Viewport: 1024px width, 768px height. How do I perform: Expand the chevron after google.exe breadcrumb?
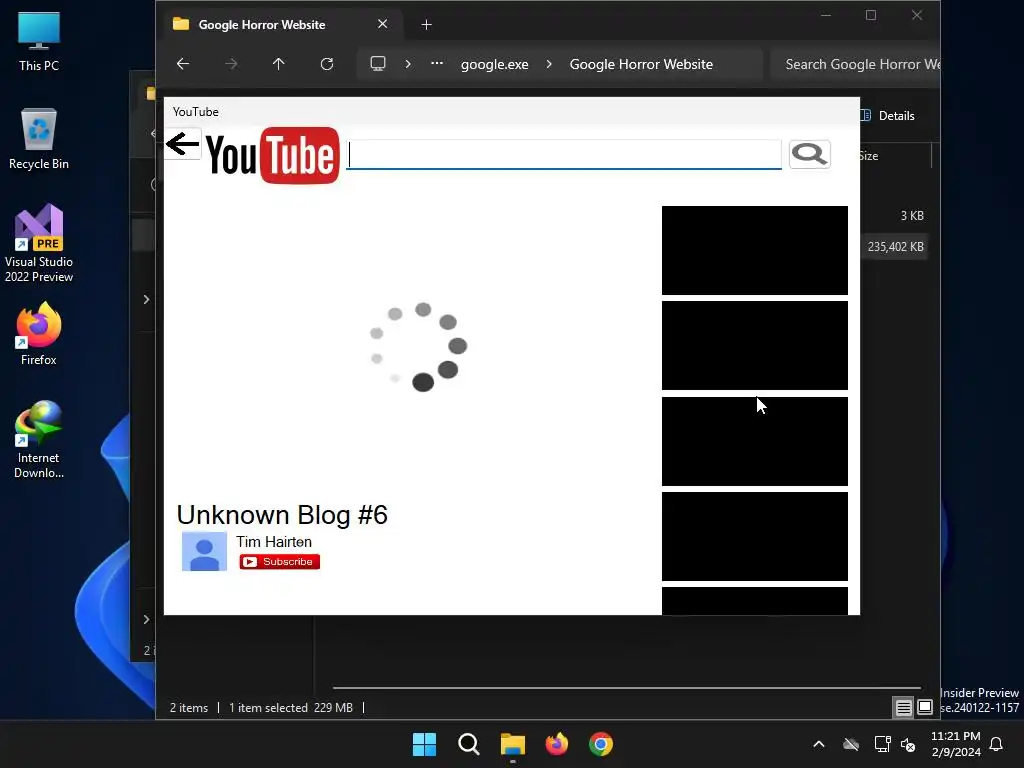point(549,64)
